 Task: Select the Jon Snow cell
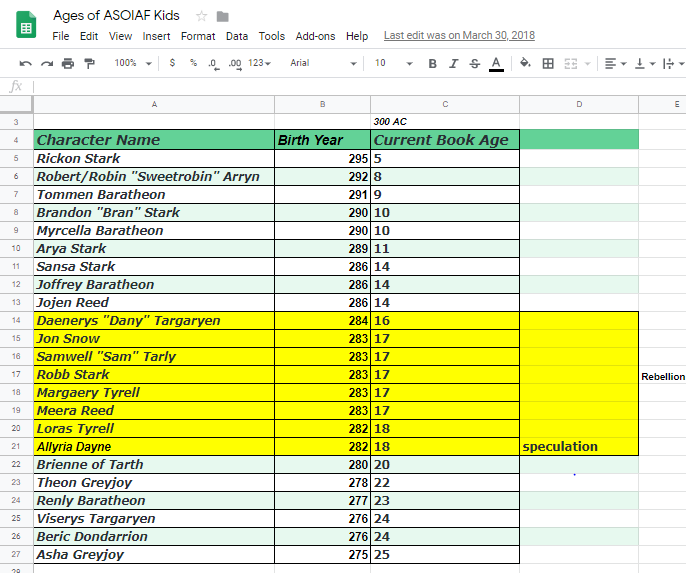click(x=154, y=338)
